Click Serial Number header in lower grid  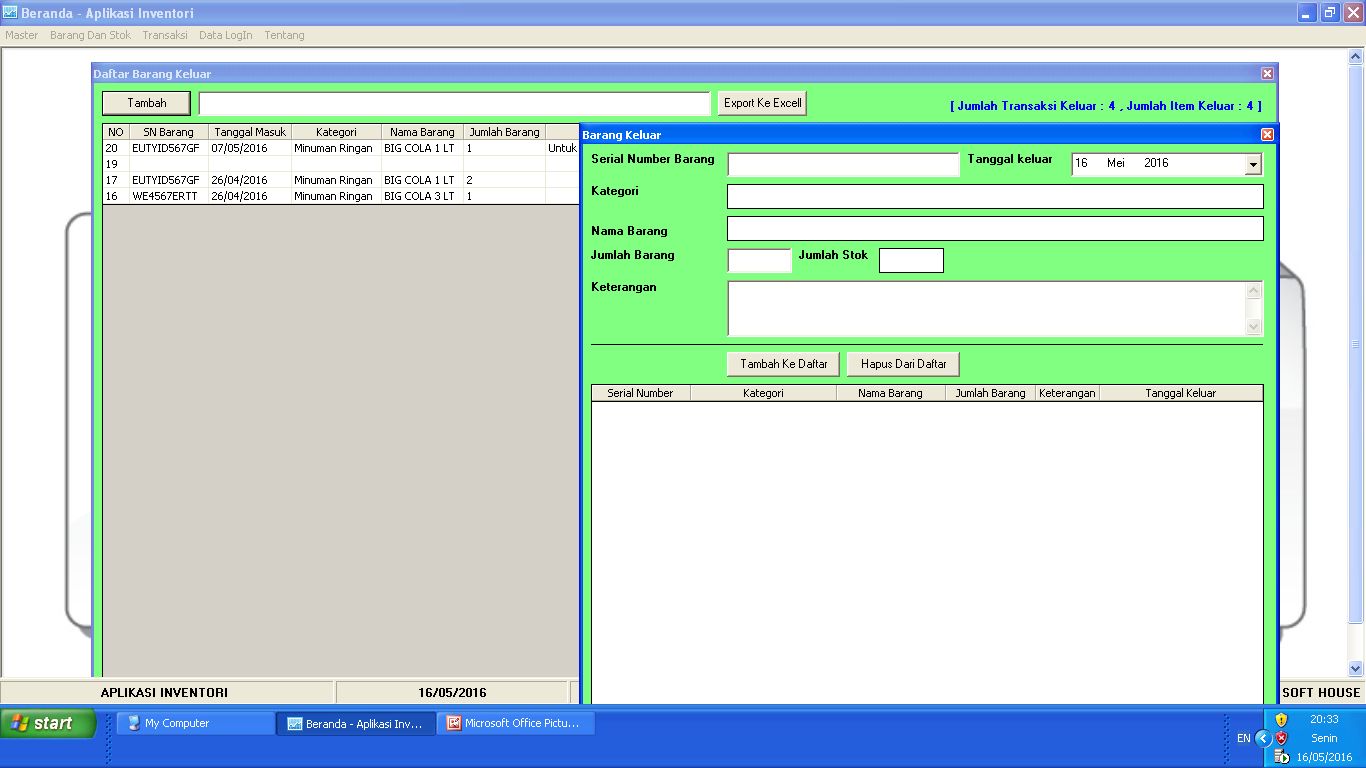640,393
